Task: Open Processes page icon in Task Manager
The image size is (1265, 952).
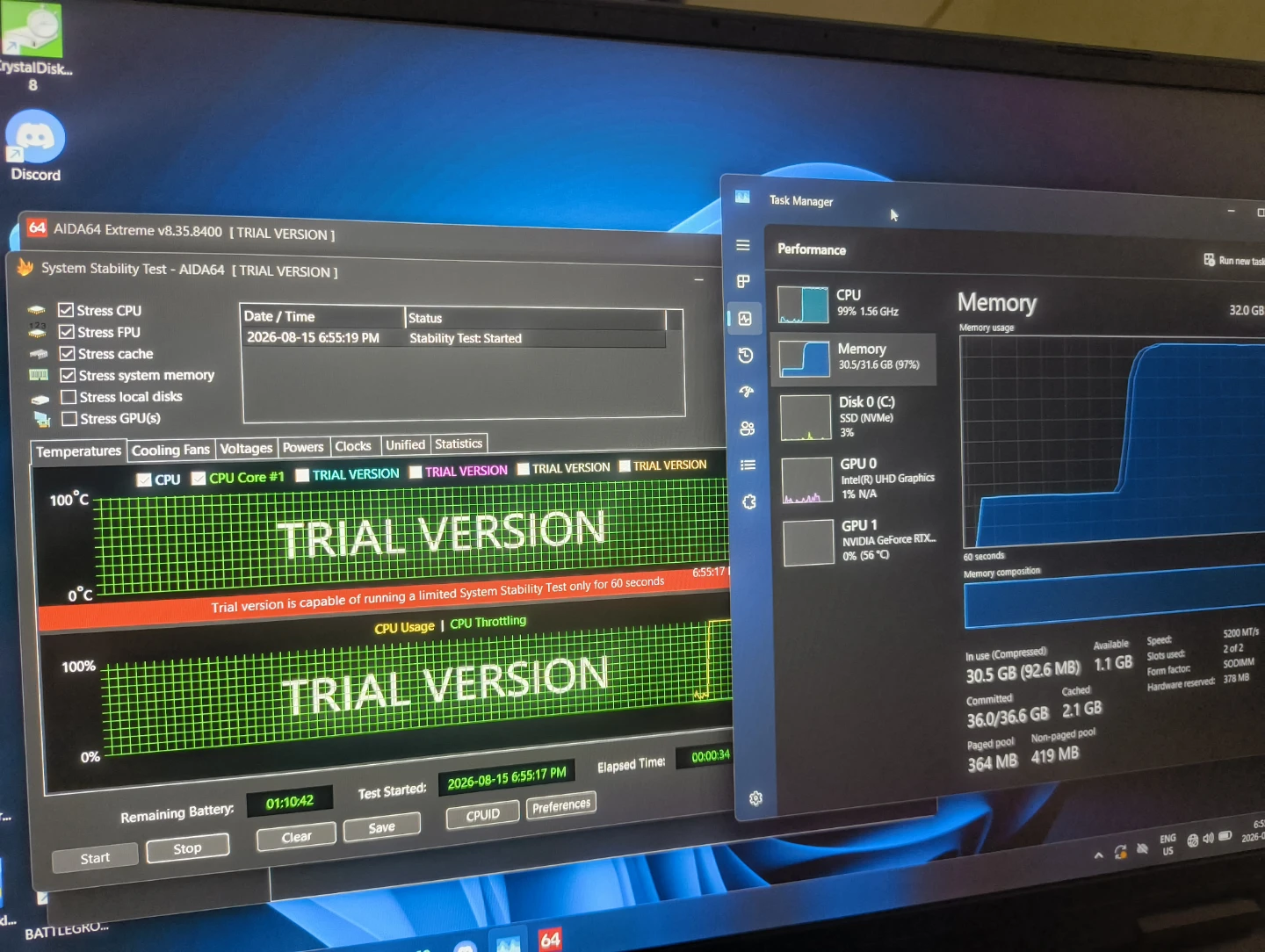Action: (743, 281)
